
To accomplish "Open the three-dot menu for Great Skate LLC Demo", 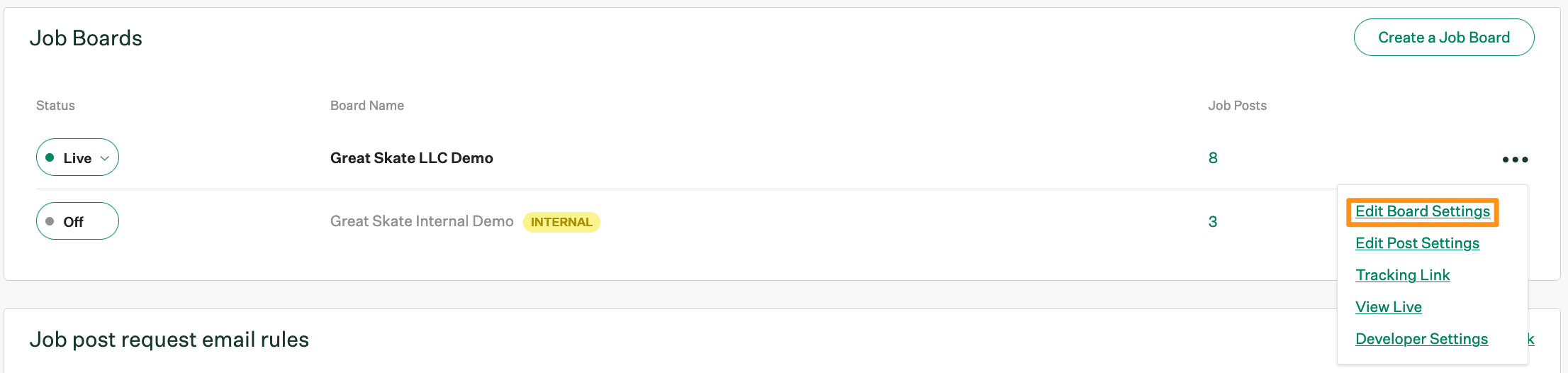I will 1515,160.
